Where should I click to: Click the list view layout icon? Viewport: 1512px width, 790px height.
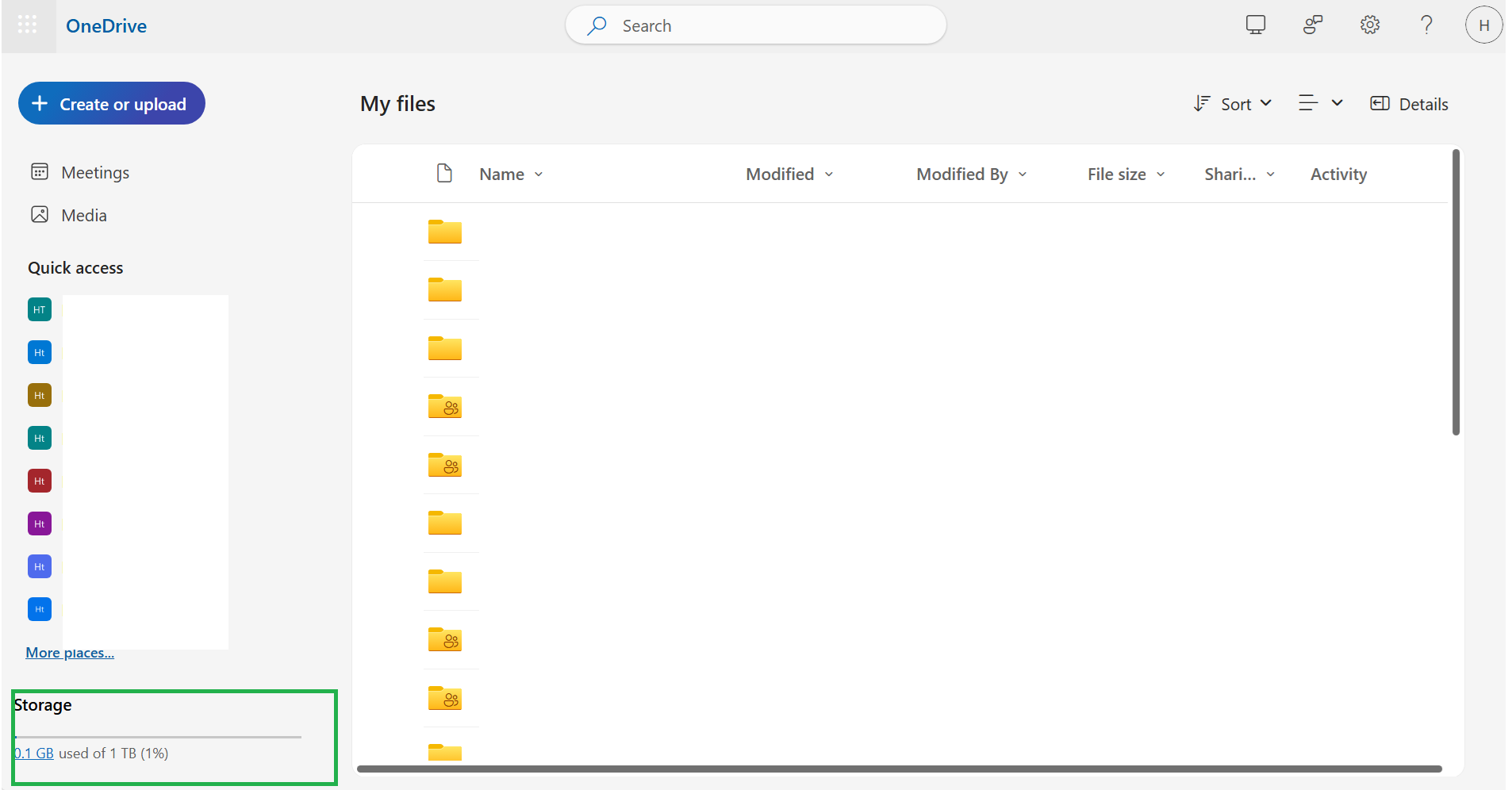(x=1308, y=102)
